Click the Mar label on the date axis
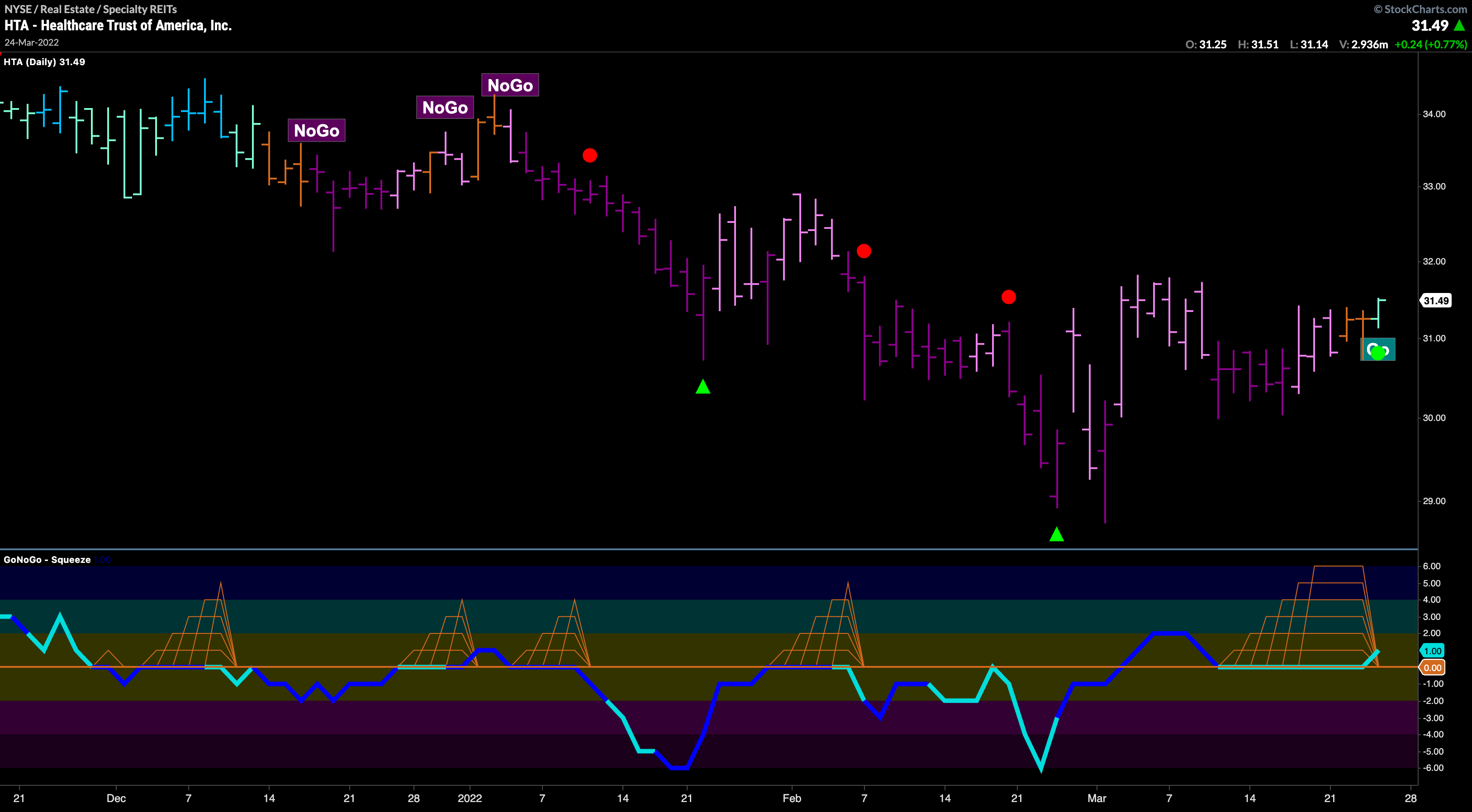Image resolution: width=1472 pixels, height=812 pixels. (x=1097, y=798)
